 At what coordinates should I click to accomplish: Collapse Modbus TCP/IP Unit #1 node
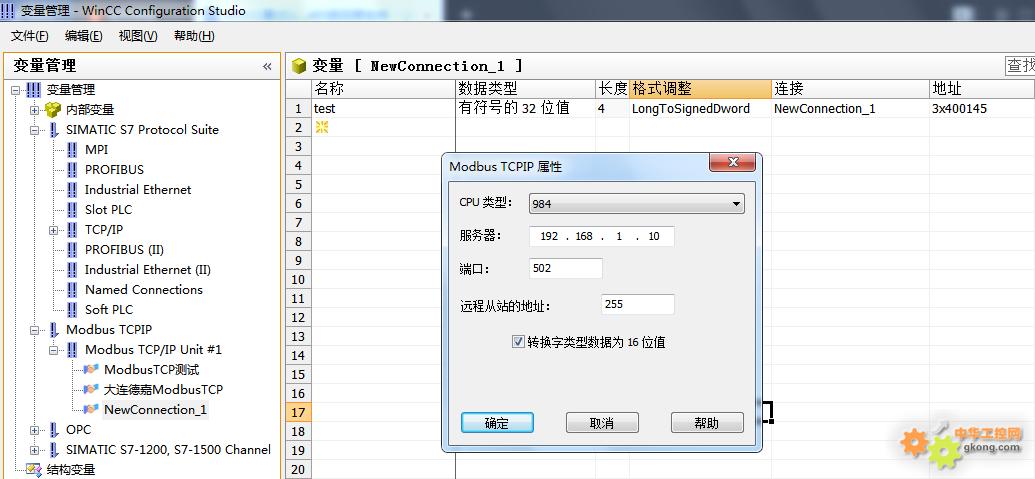coord(53,350)
